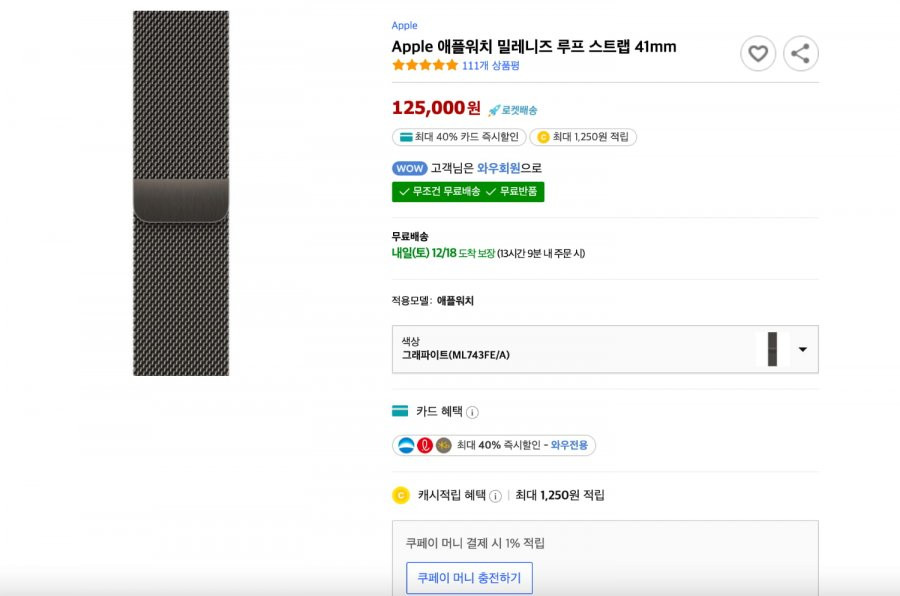Open the 색상 color dropdown
The height and width of the screenshot is (596, 900).
605,349
